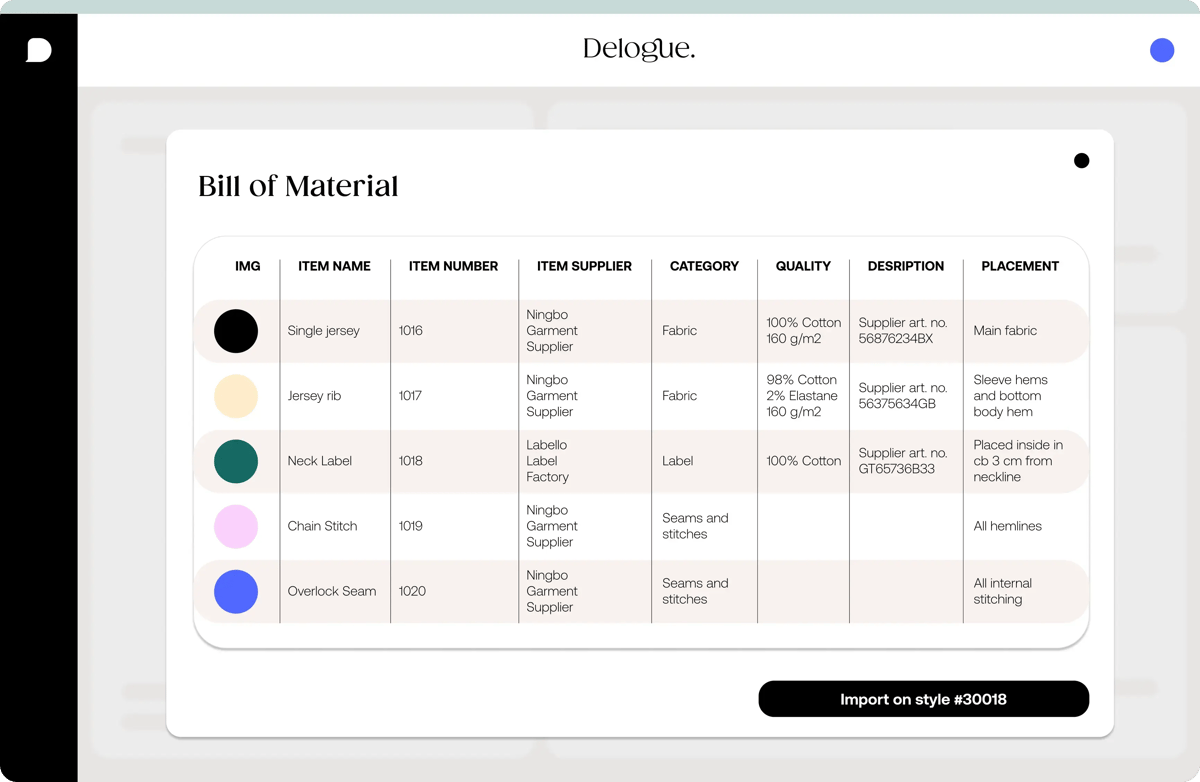
Task: Click item number 1019
Action: 411,526
